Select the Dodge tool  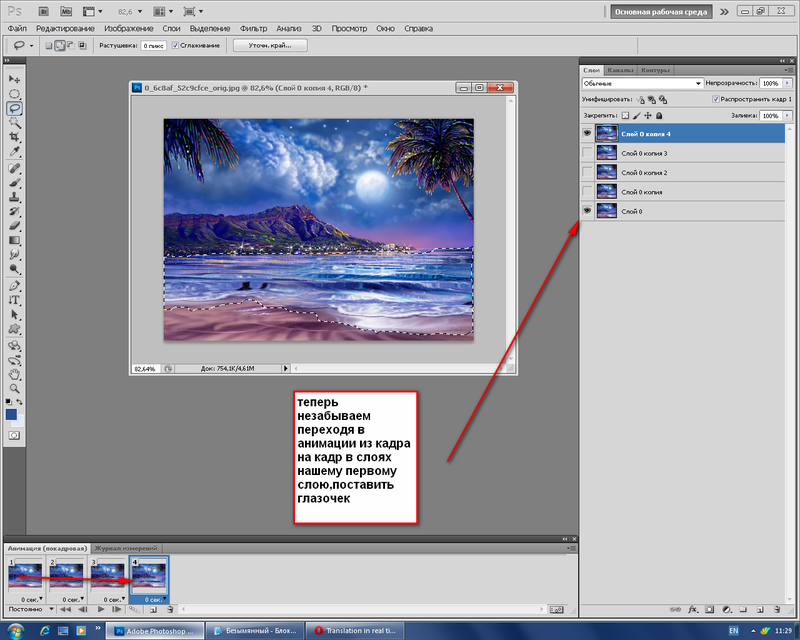14,269
